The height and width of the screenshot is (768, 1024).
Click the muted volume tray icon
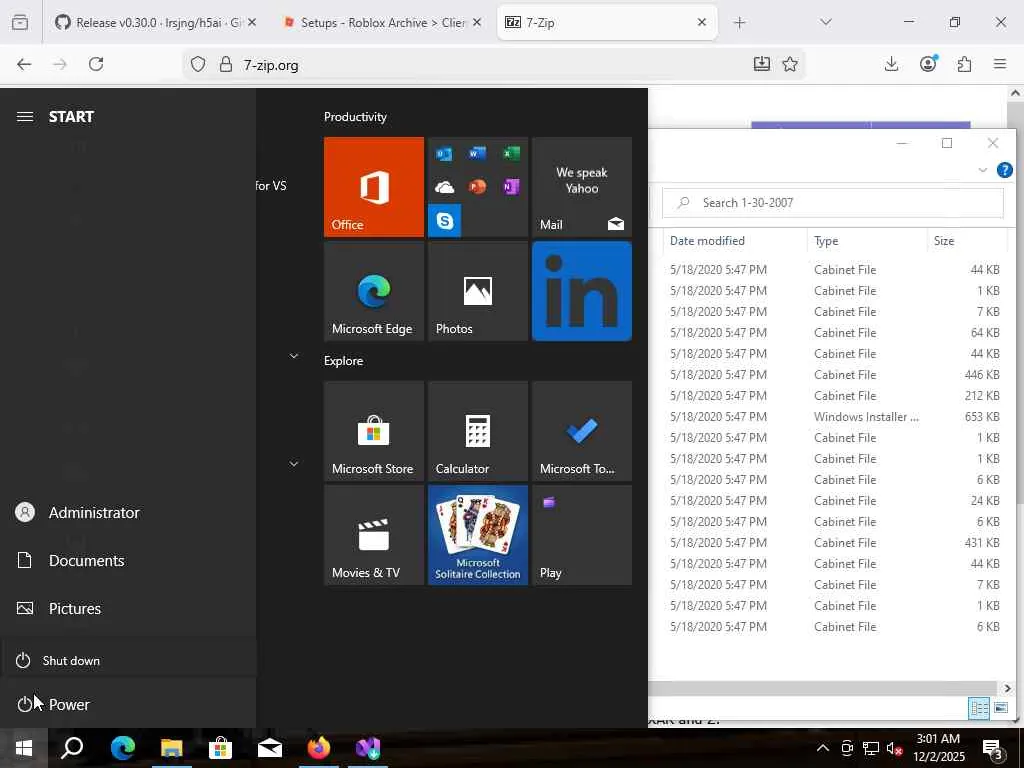click(894, 748)
